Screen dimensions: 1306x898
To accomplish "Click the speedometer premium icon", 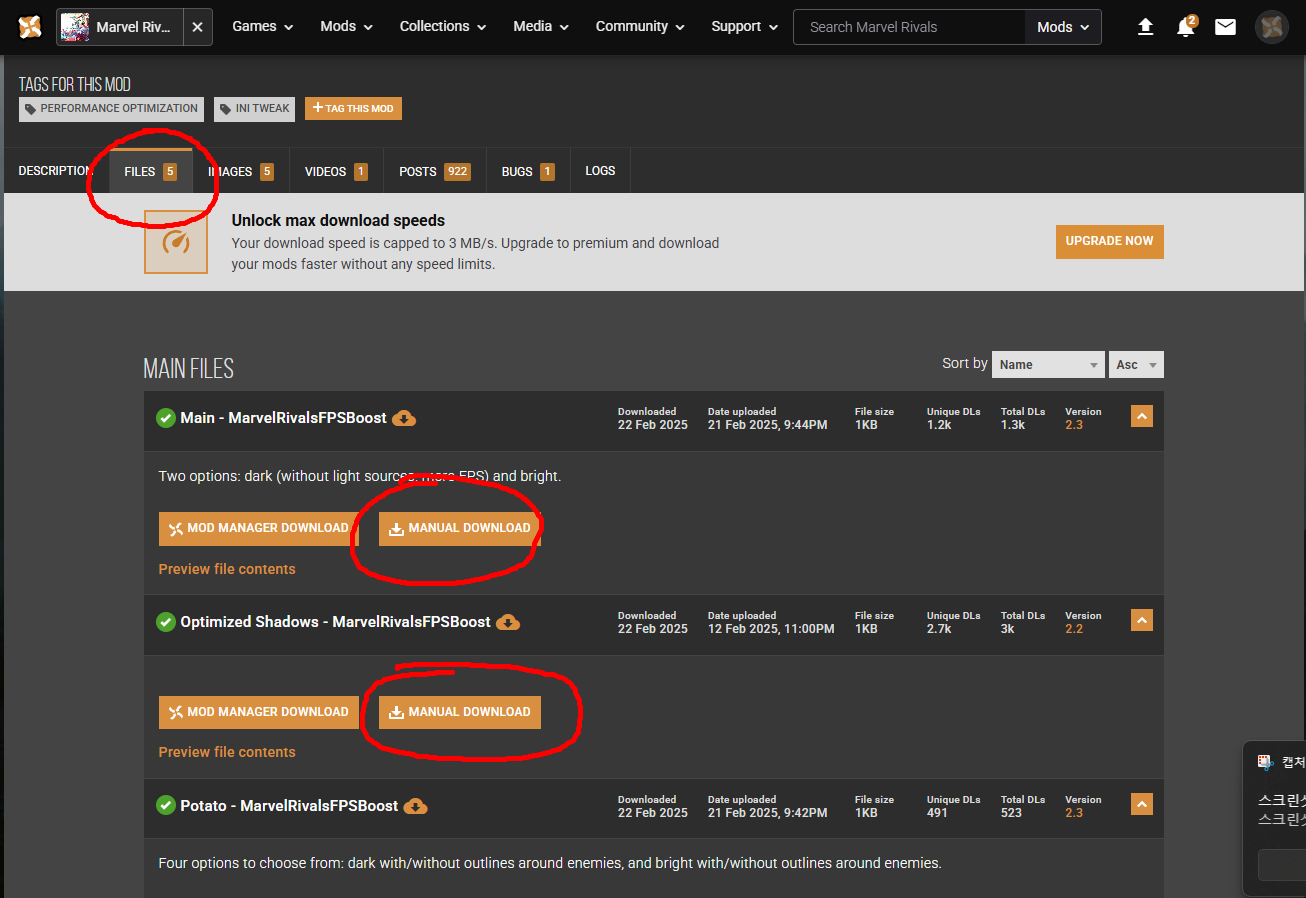I will (x=176, y=242).
